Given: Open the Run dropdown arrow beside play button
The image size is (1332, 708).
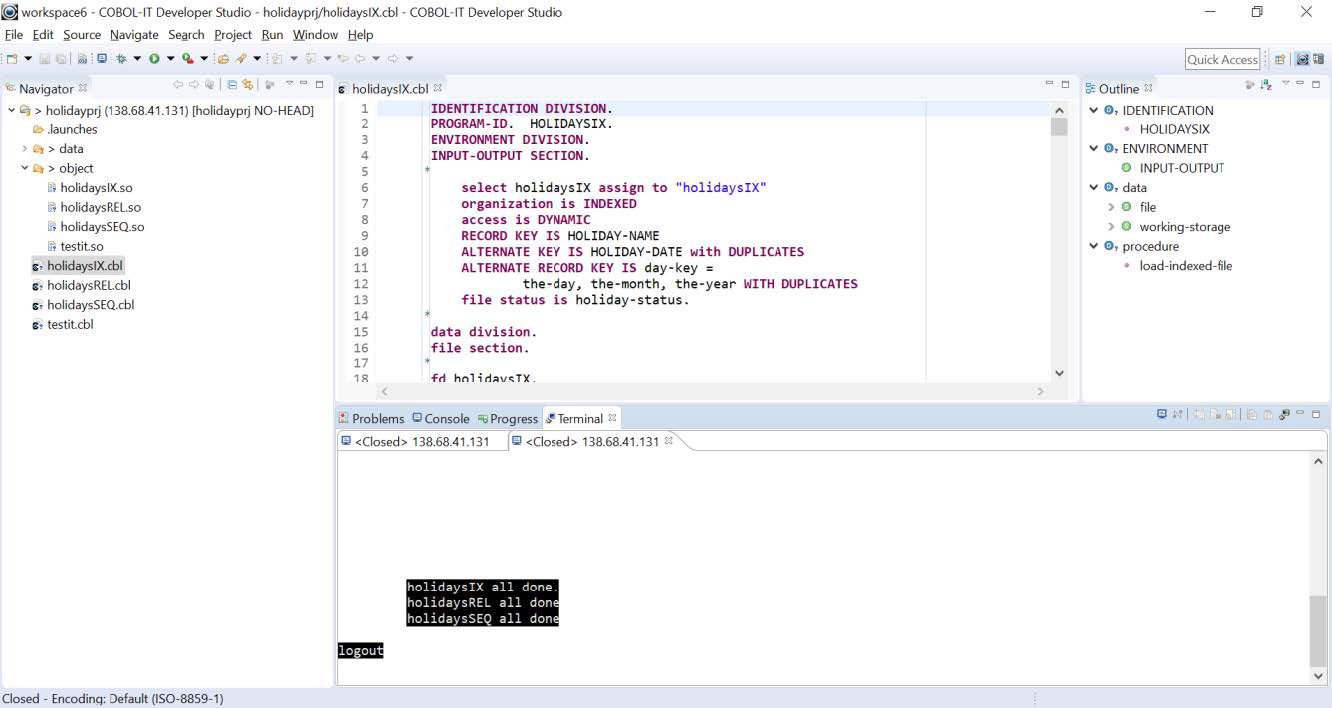Looking at the screenshot, I should (x=170, y=59).
